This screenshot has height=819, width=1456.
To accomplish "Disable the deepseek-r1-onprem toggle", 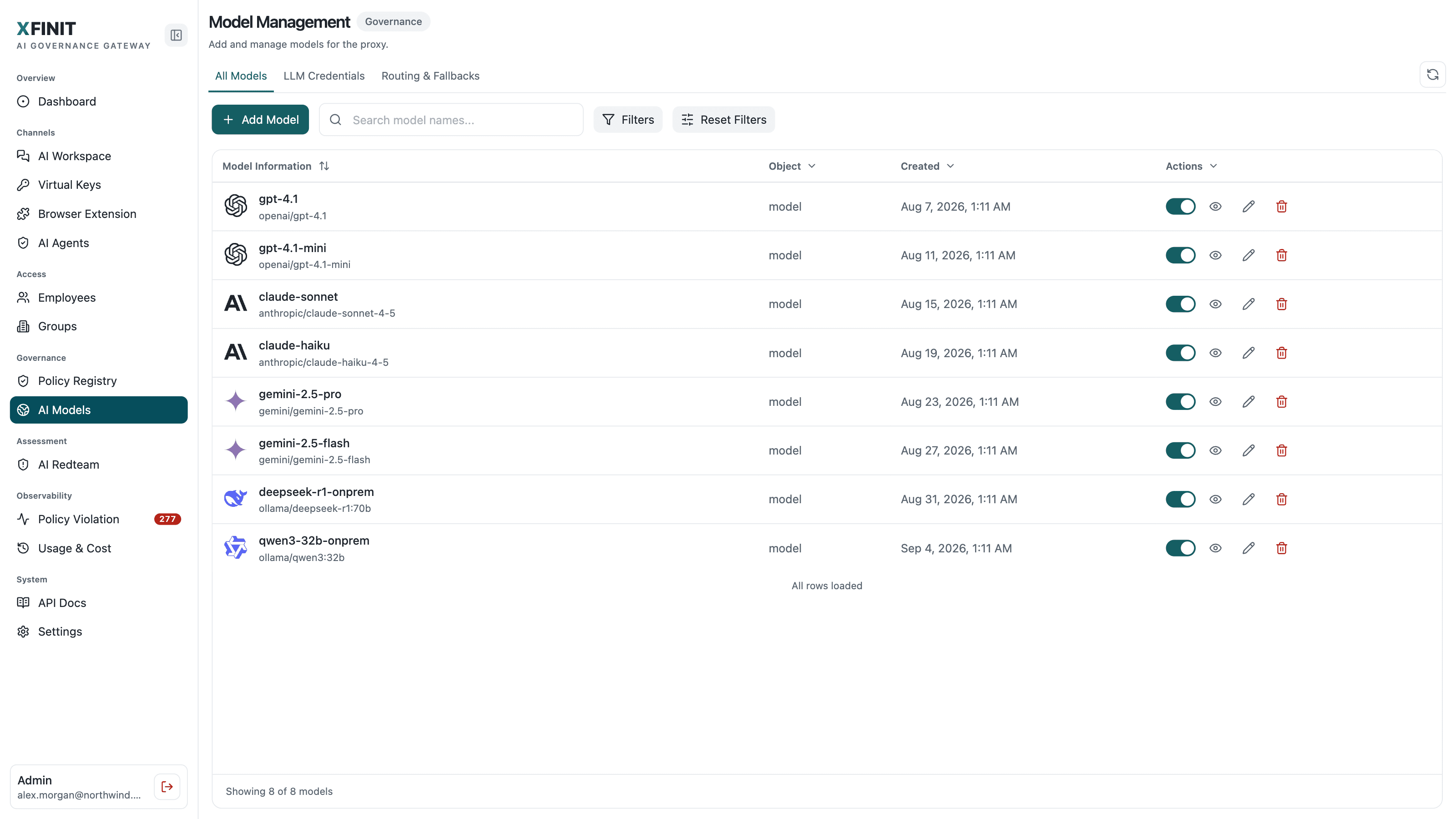I will point(1180,499).
